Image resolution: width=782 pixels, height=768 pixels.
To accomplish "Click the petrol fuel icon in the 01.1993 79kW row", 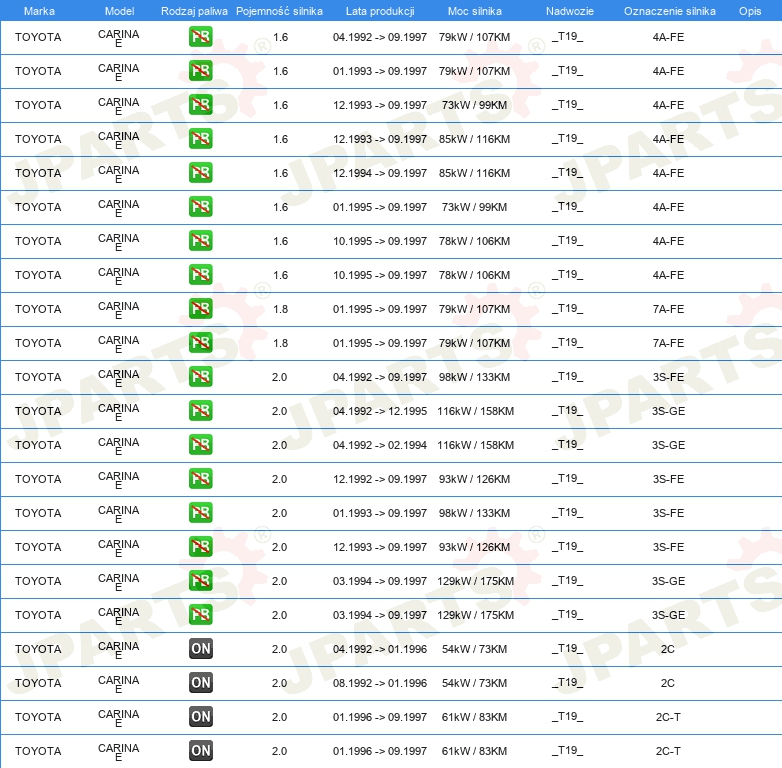I will (200, 71).
